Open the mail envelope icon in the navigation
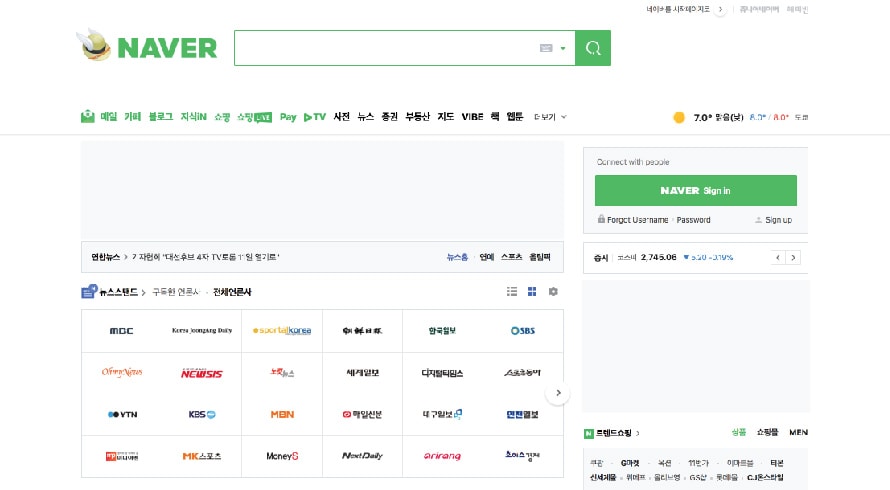 pyautogui.click(x=87, y=116)
